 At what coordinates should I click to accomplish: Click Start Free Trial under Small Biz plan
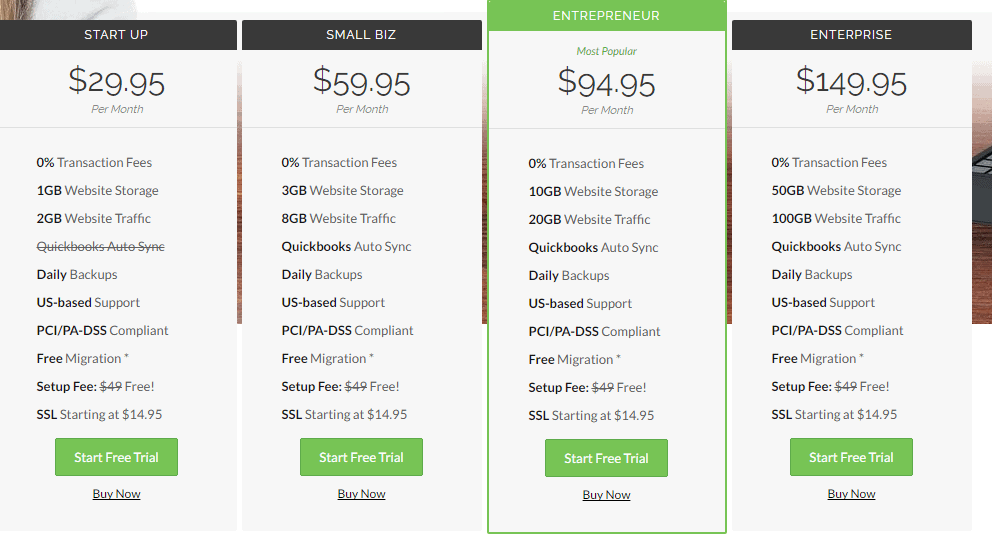pos(361,457)
